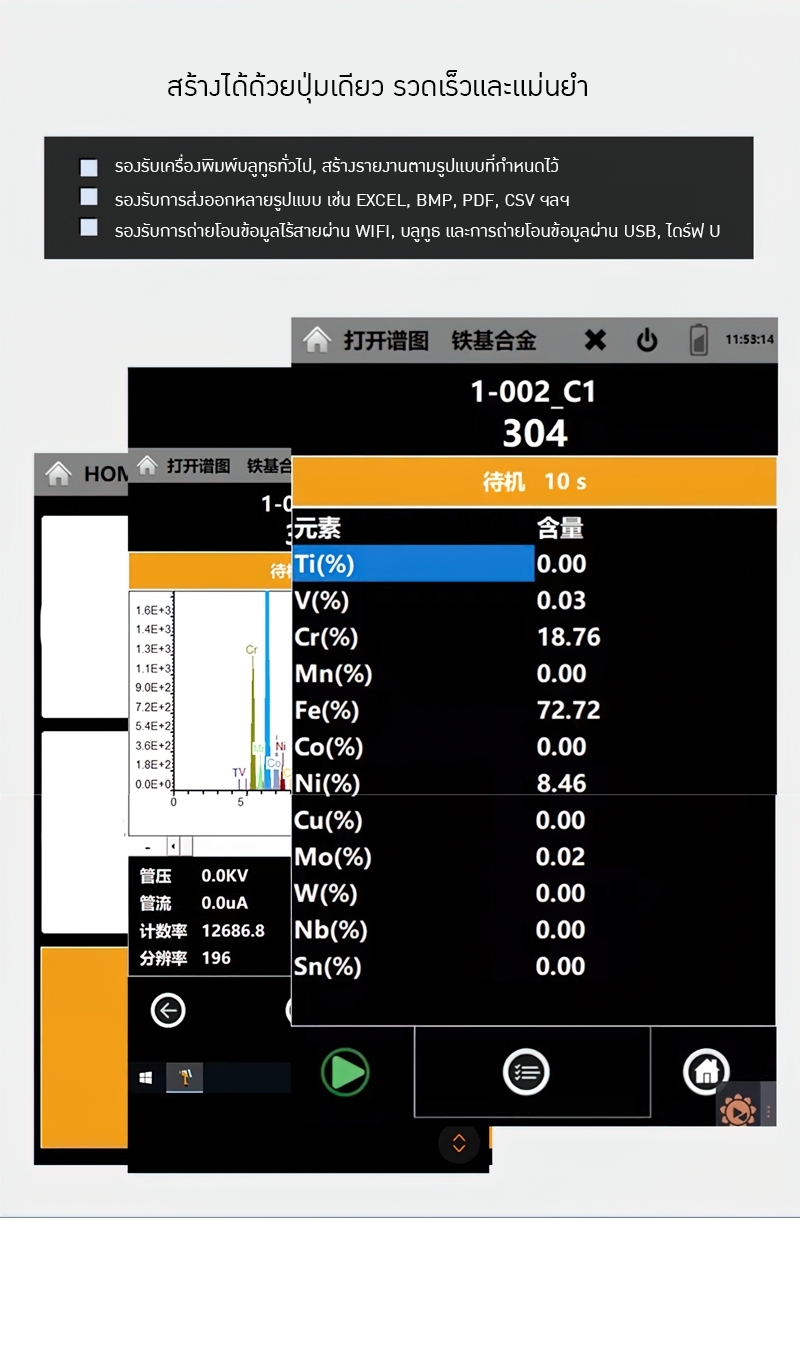Viewport: 800px width, 1357px height.
Task: Click the analyzer gun app in taskbar
Action: [185, 1078]
